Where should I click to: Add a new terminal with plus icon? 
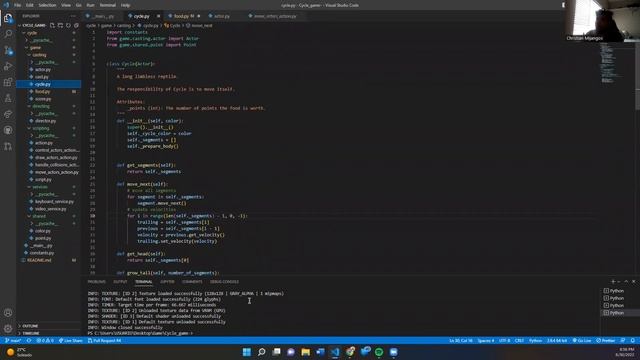613,282
